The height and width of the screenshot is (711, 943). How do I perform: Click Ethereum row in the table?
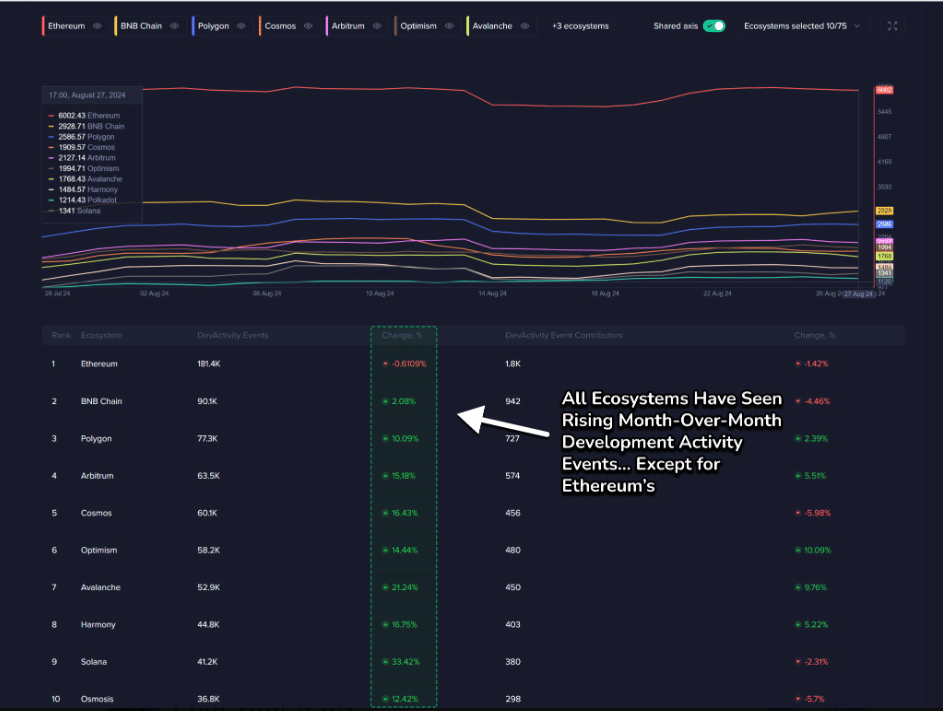(x=473, y=364)
